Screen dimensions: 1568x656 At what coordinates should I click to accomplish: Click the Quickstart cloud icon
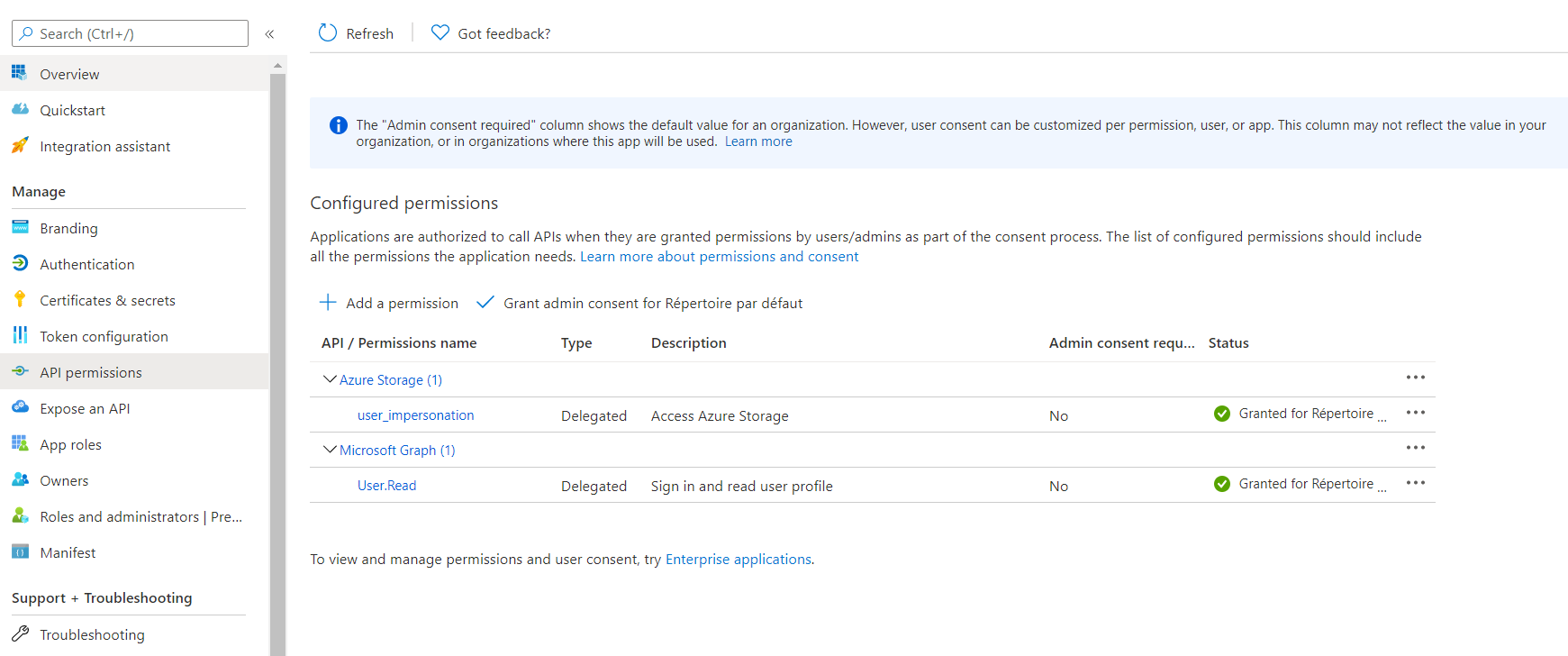pyautogui.click(x=20, y=109)
